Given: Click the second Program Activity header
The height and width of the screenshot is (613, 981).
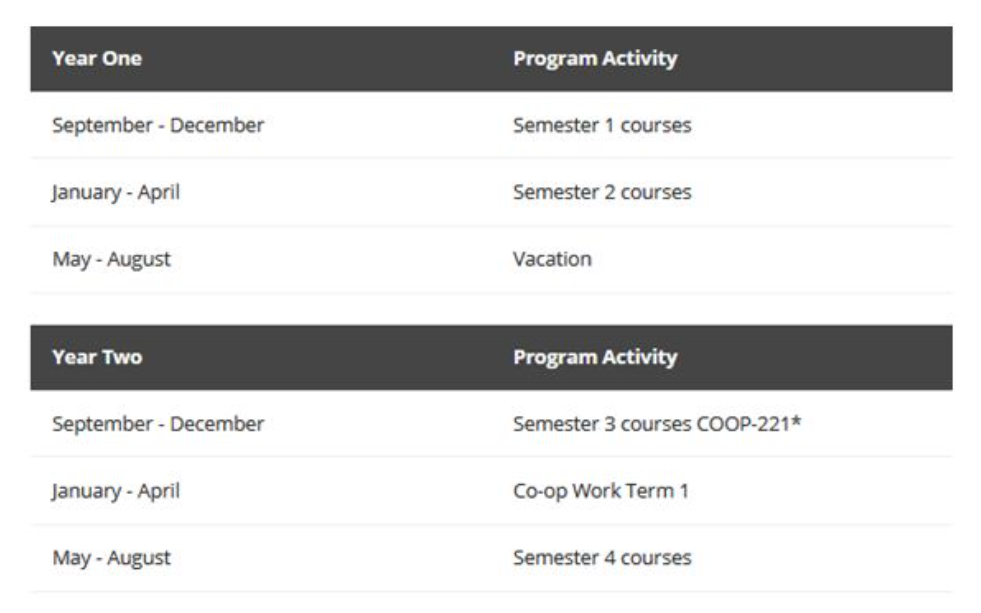Looking at the screenshot, I should (595, 357).
